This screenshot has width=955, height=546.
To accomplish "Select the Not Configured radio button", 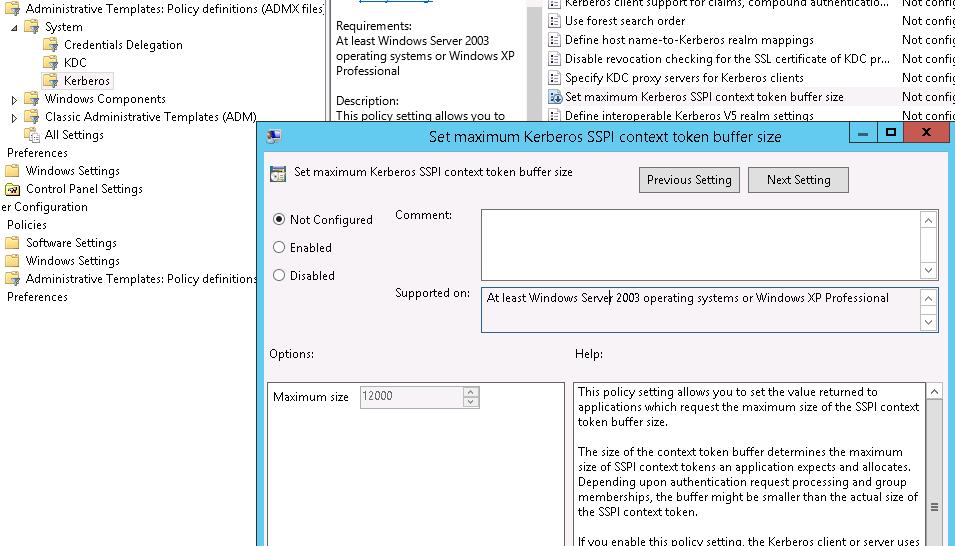I will click(x=279, y=220).
